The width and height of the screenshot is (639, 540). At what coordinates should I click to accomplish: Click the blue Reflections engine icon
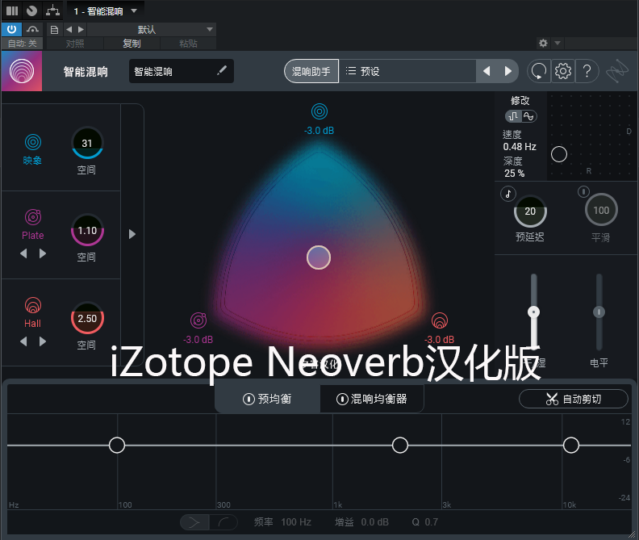(33, 142)
